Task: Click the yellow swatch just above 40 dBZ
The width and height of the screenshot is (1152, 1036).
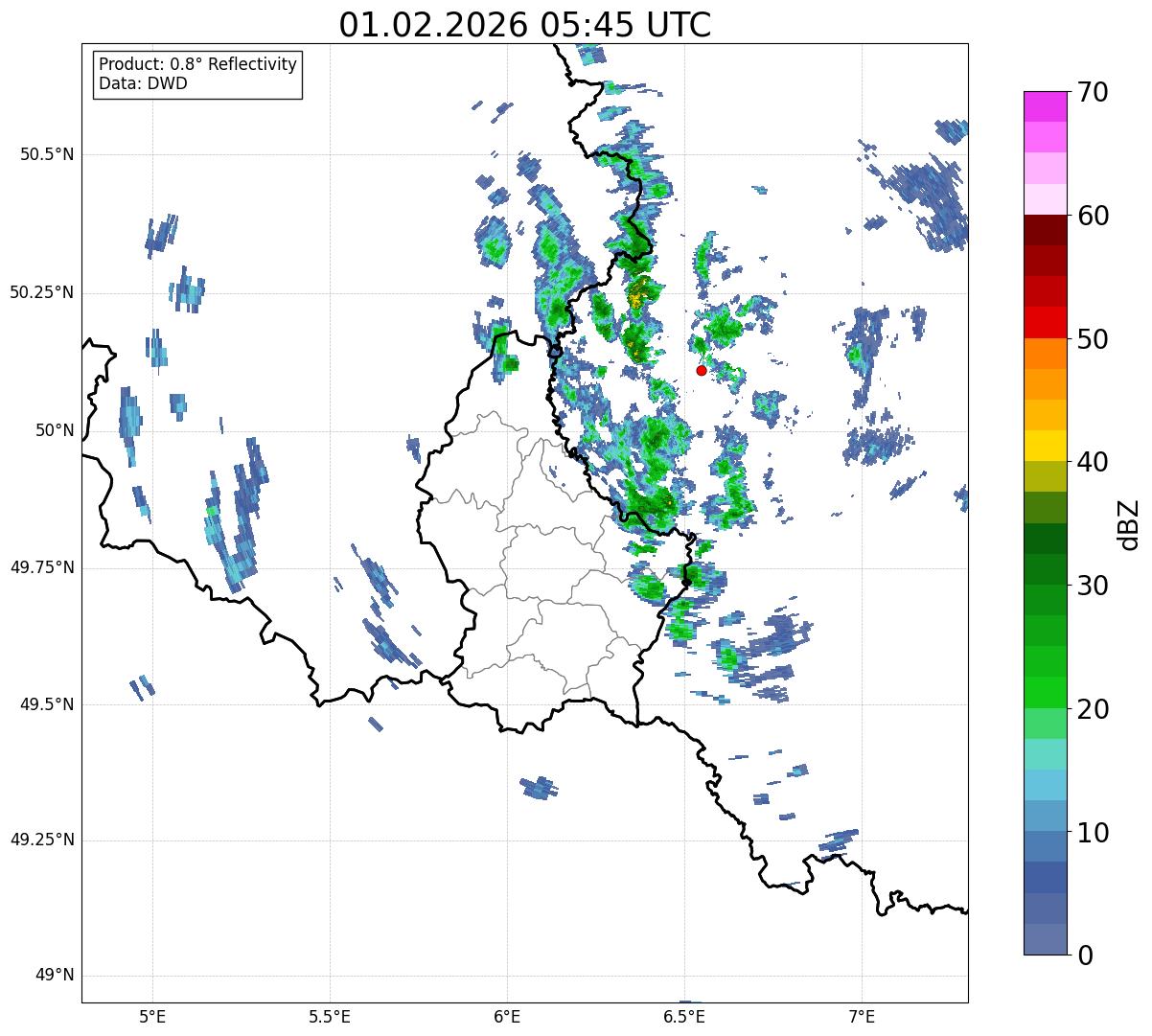Action: pyautogui.click(x=1046, y=446)
